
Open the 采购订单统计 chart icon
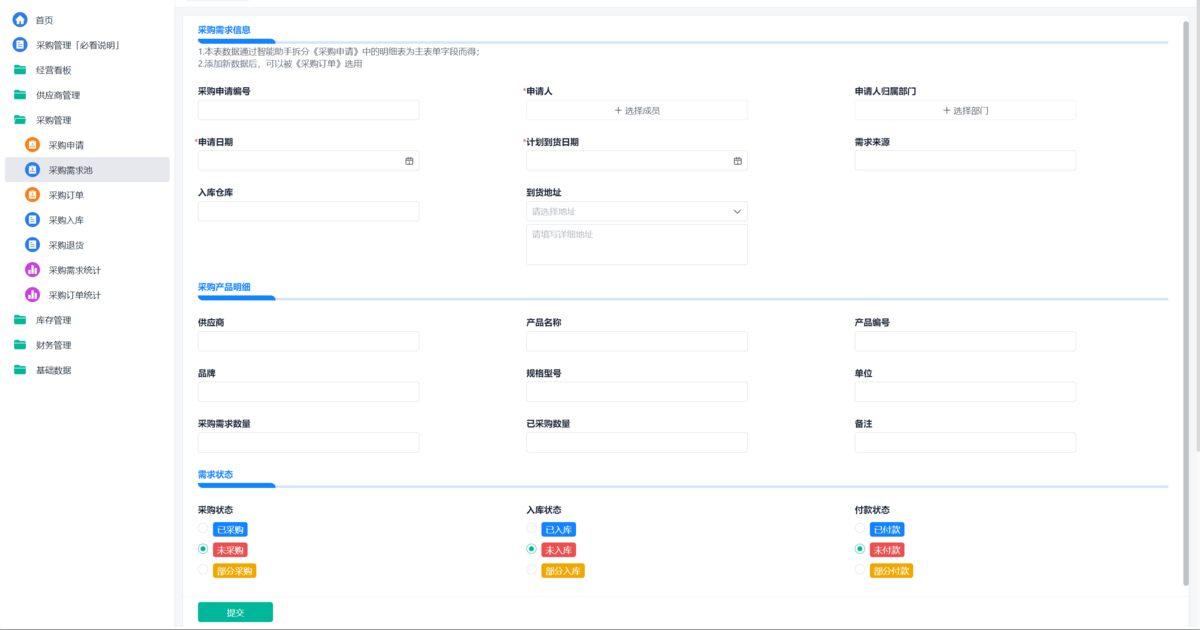(x=32, y=295)
